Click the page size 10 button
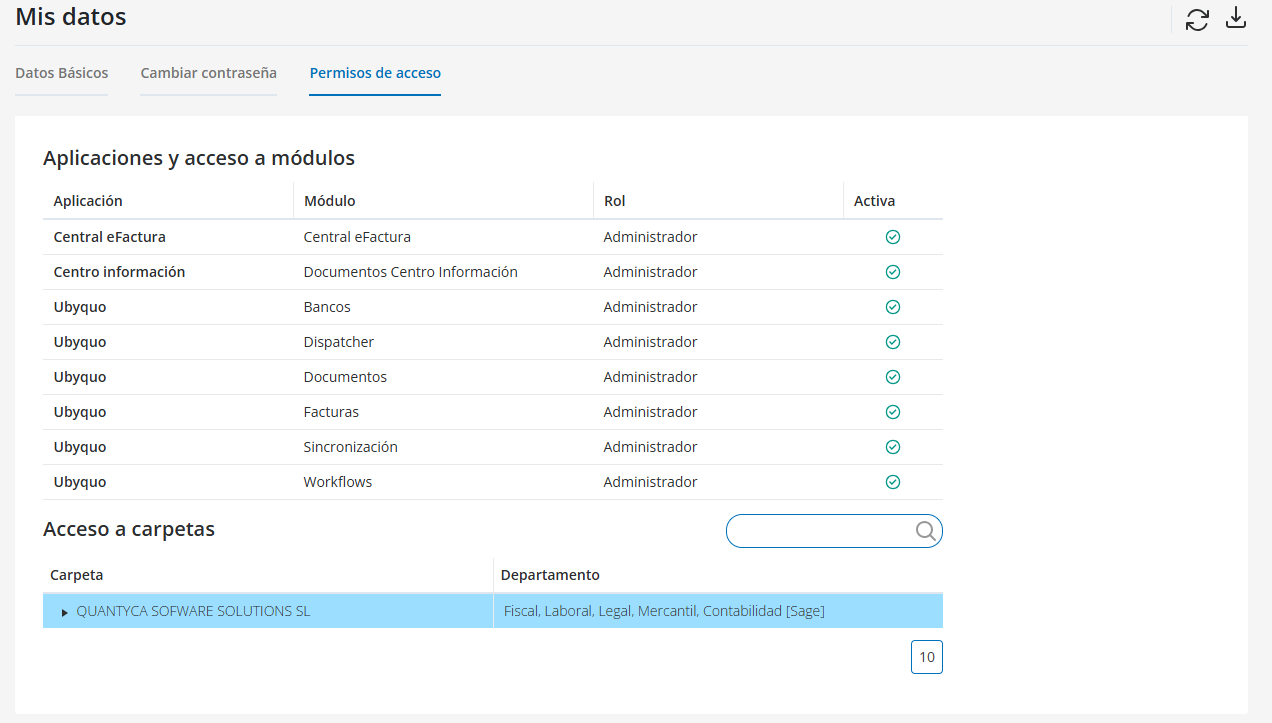 pyautogui.click(x=927, y=657)
